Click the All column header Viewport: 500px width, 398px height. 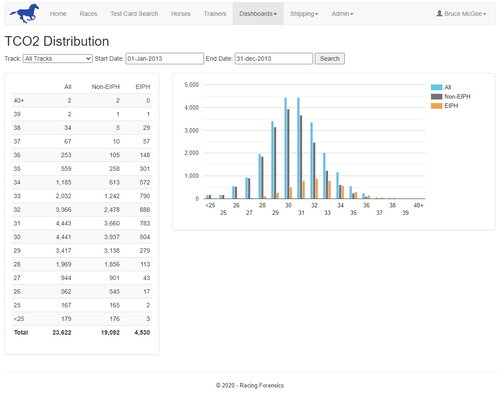[x=68, y=87]
